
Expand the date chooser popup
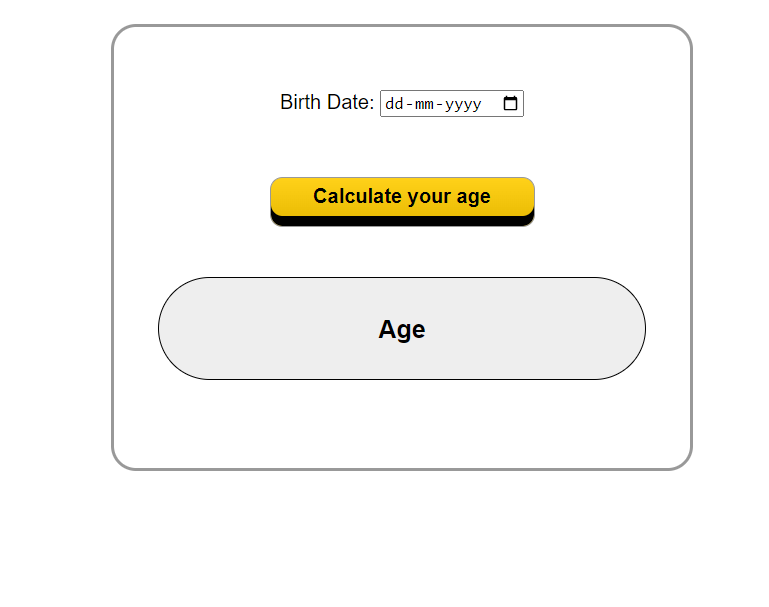coord(510,103)
